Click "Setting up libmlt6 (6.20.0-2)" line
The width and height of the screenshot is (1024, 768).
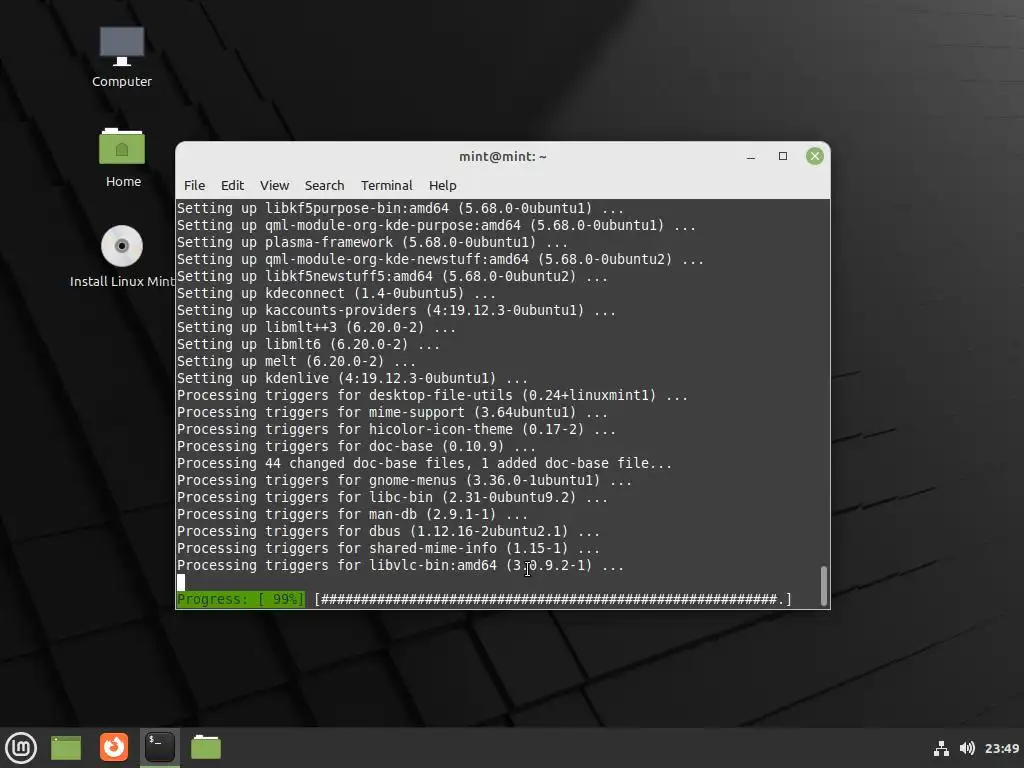[308, 344]
